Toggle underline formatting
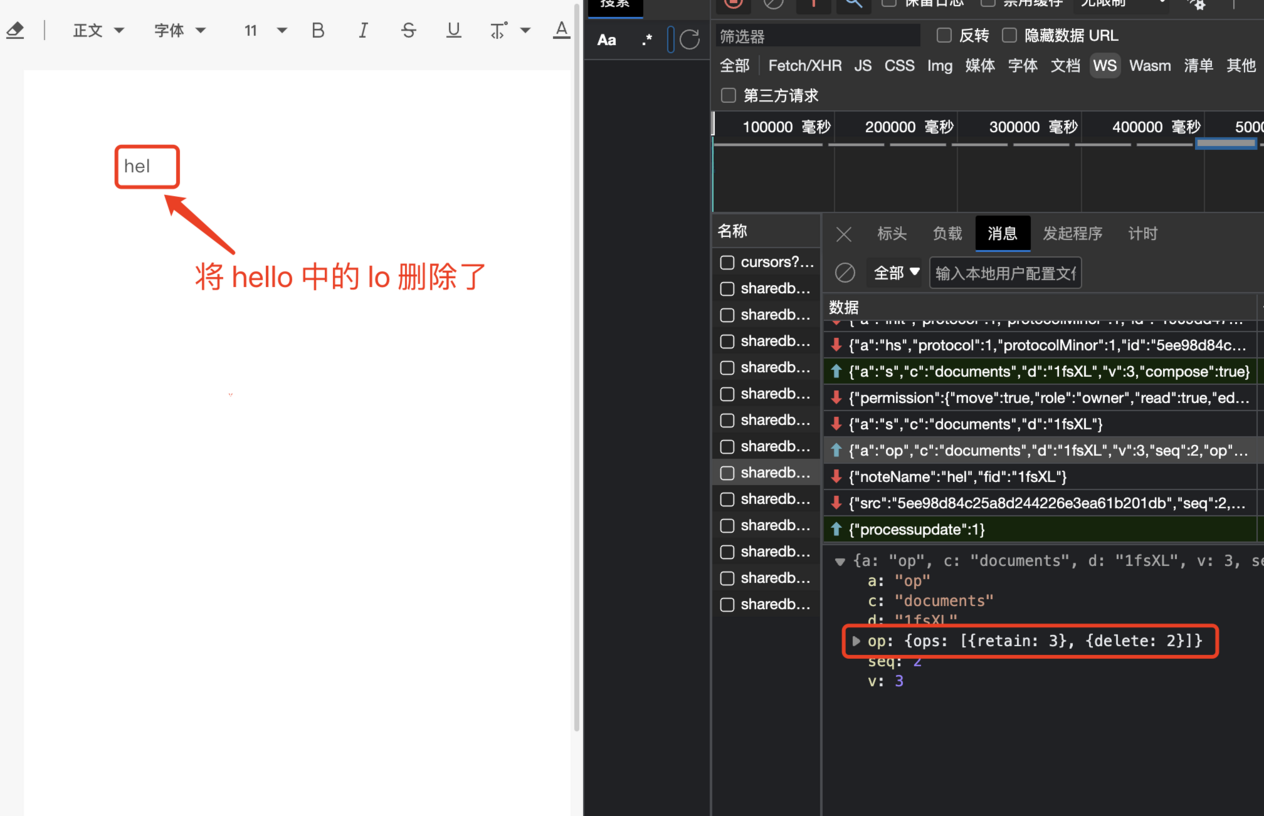Screen dimensions: 1264x816 [453, 31]
